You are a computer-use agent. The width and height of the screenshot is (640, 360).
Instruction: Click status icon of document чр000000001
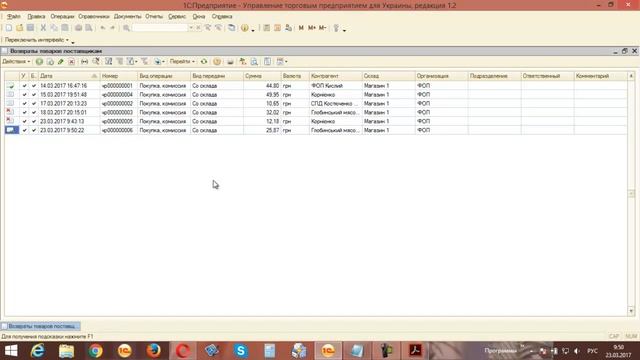point(11,86)
